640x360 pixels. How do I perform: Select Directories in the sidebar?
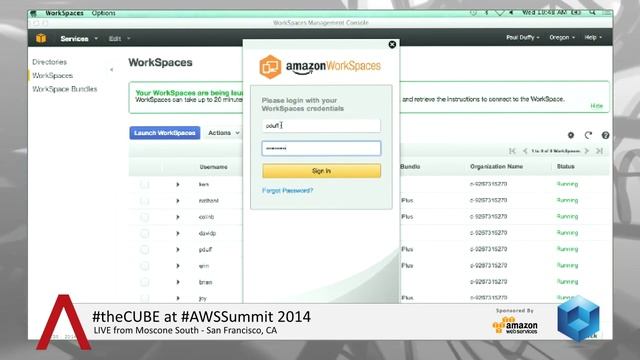(x=49, y=62)
